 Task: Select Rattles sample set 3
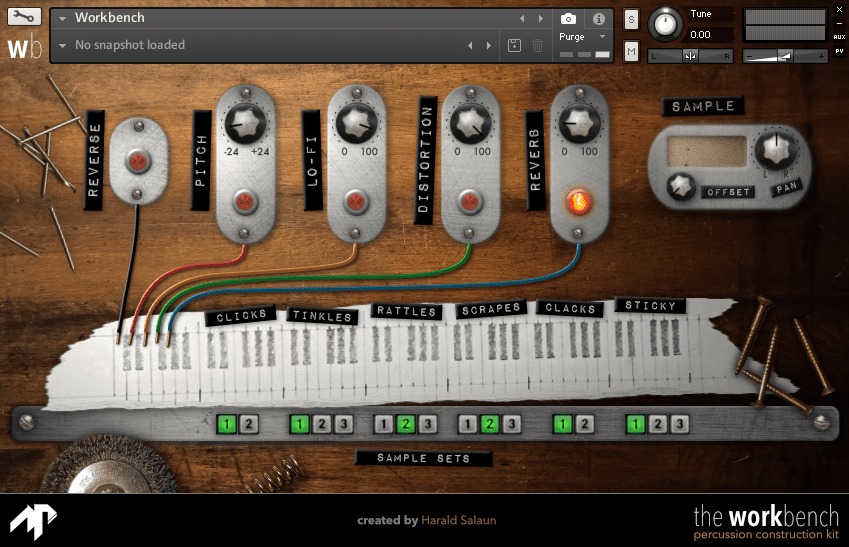click(x=427, y=424)
